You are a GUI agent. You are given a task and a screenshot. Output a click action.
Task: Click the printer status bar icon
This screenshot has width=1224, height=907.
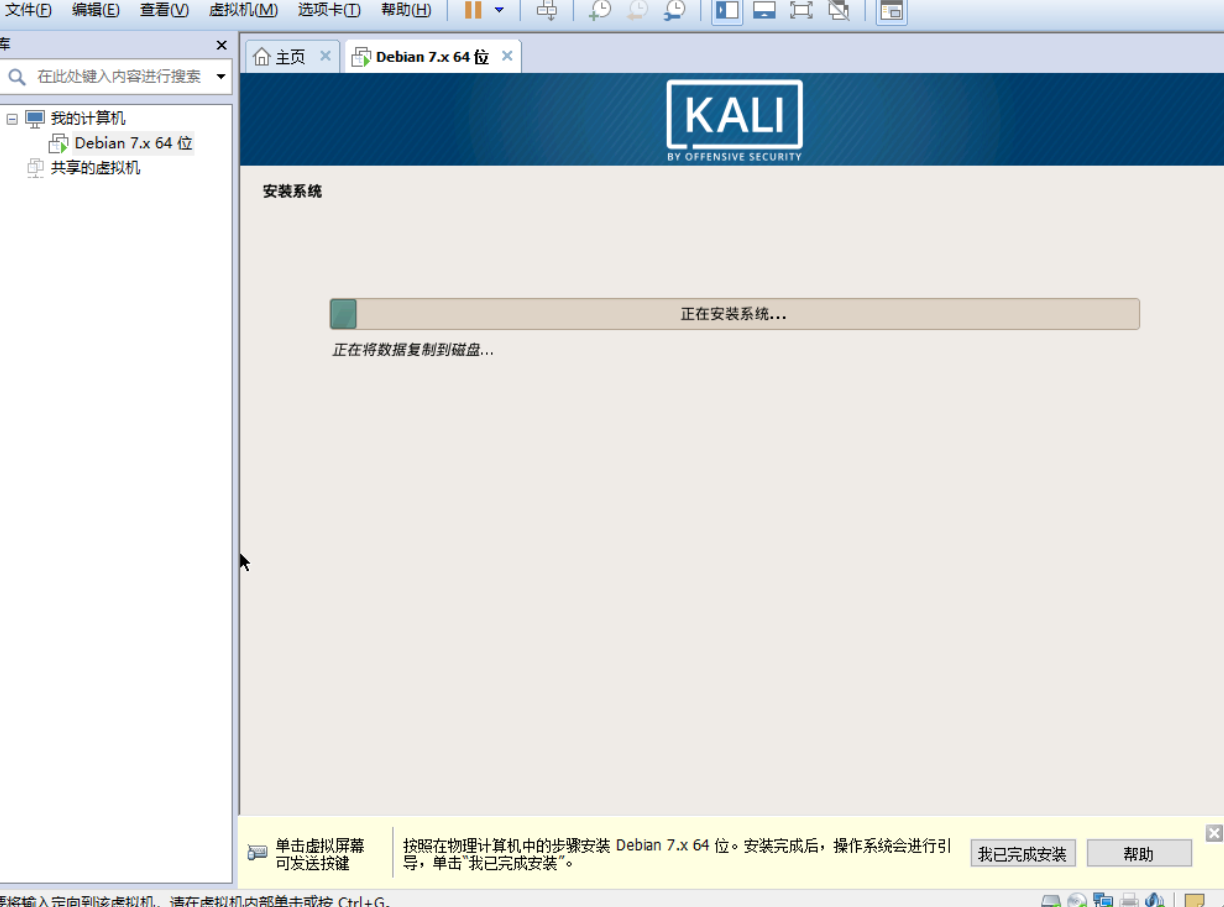pos(1129,900)
